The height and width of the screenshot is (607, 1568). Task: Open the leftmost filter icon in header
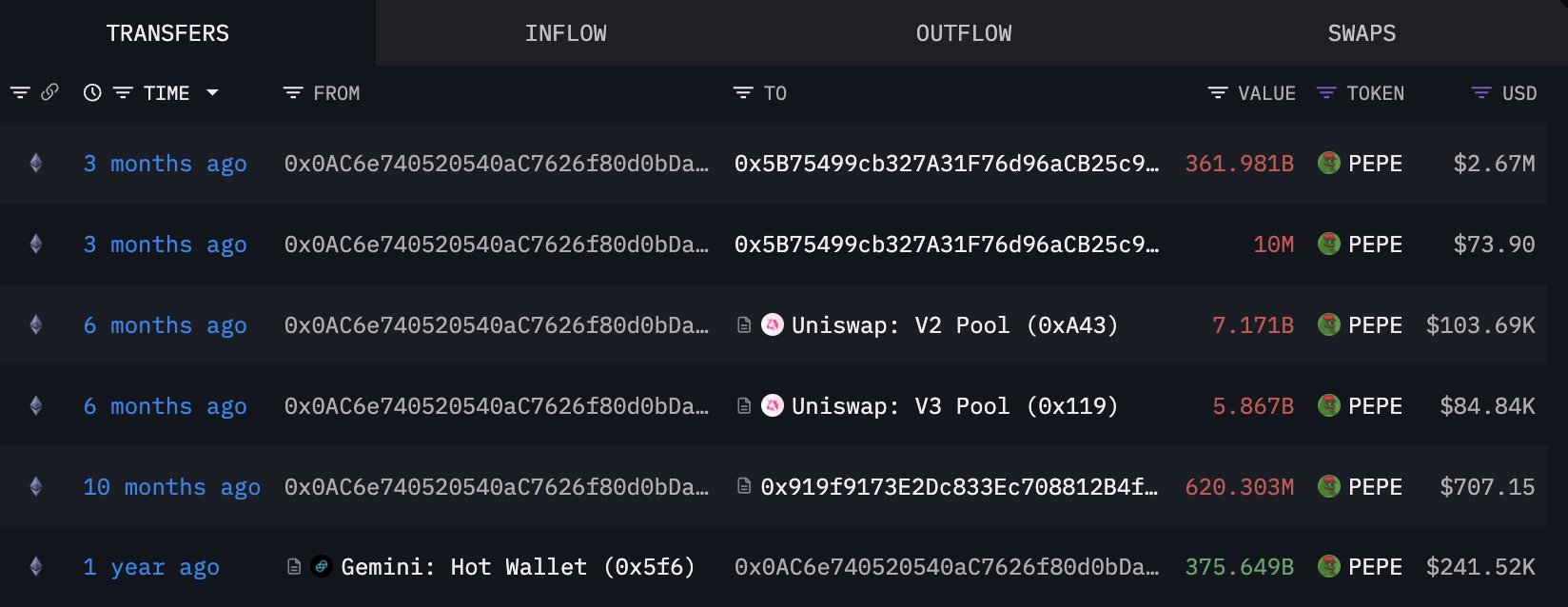point(20,93)
